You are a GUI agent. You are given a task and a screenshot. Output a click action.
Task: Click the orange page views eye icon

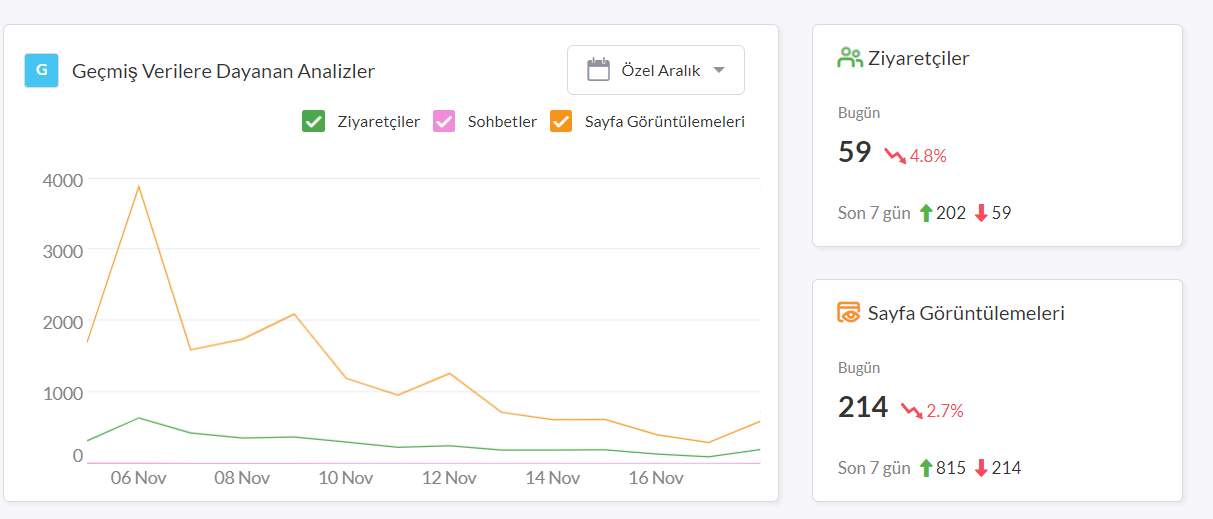pyautogui.click(x=849, y=313)
